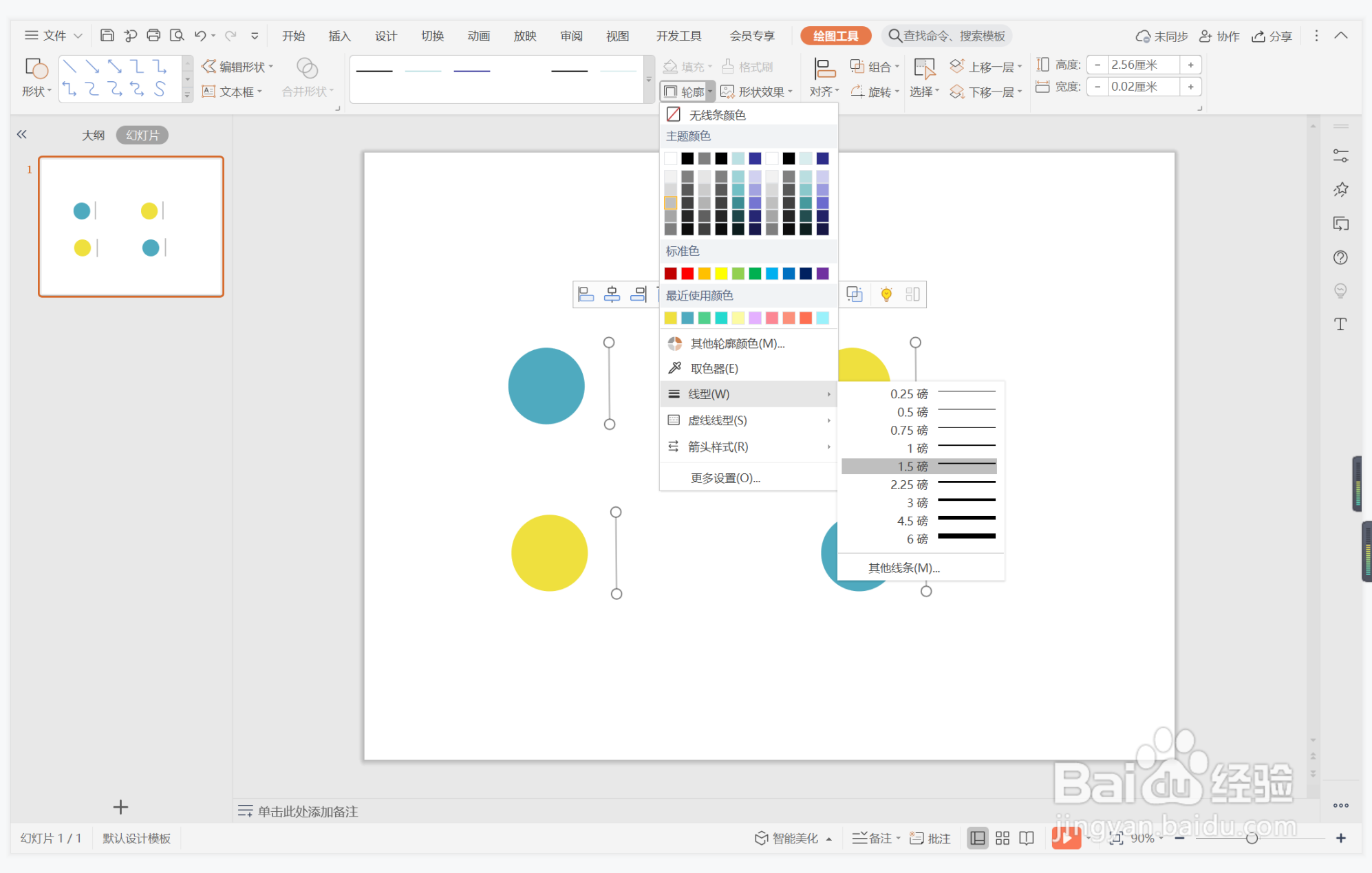Click the text T icon in right sidebar
This screenshot has width=1372, height=873.
click(x=1340, y=324)
